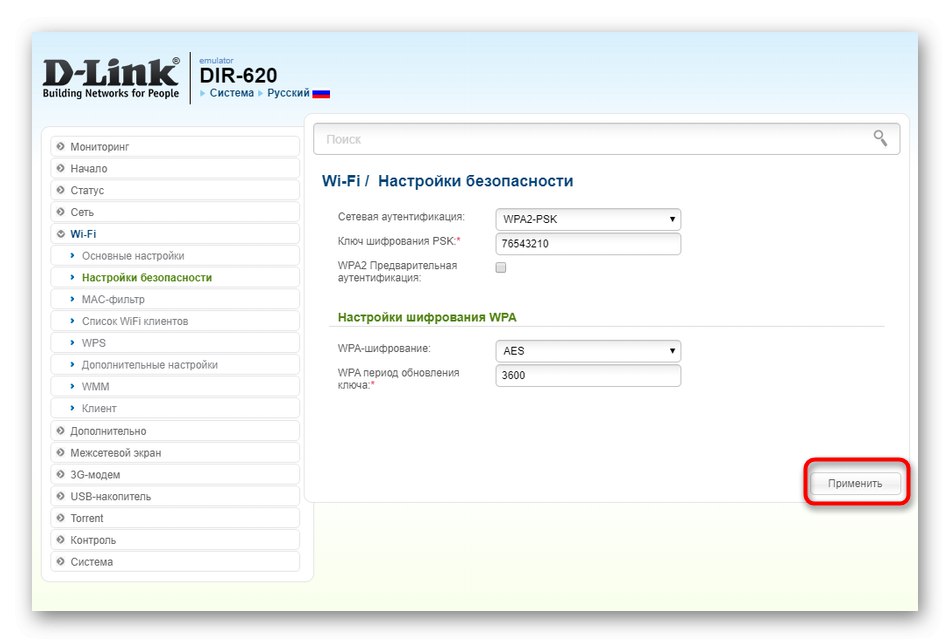
Task: Open the WPS submenu item
Action: 175,343
